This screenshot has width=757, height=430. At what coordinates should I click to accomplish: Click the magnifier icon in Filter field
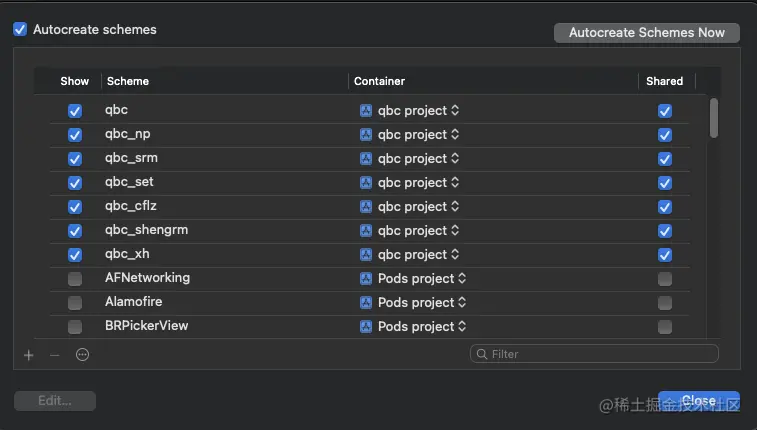point(482,353)
